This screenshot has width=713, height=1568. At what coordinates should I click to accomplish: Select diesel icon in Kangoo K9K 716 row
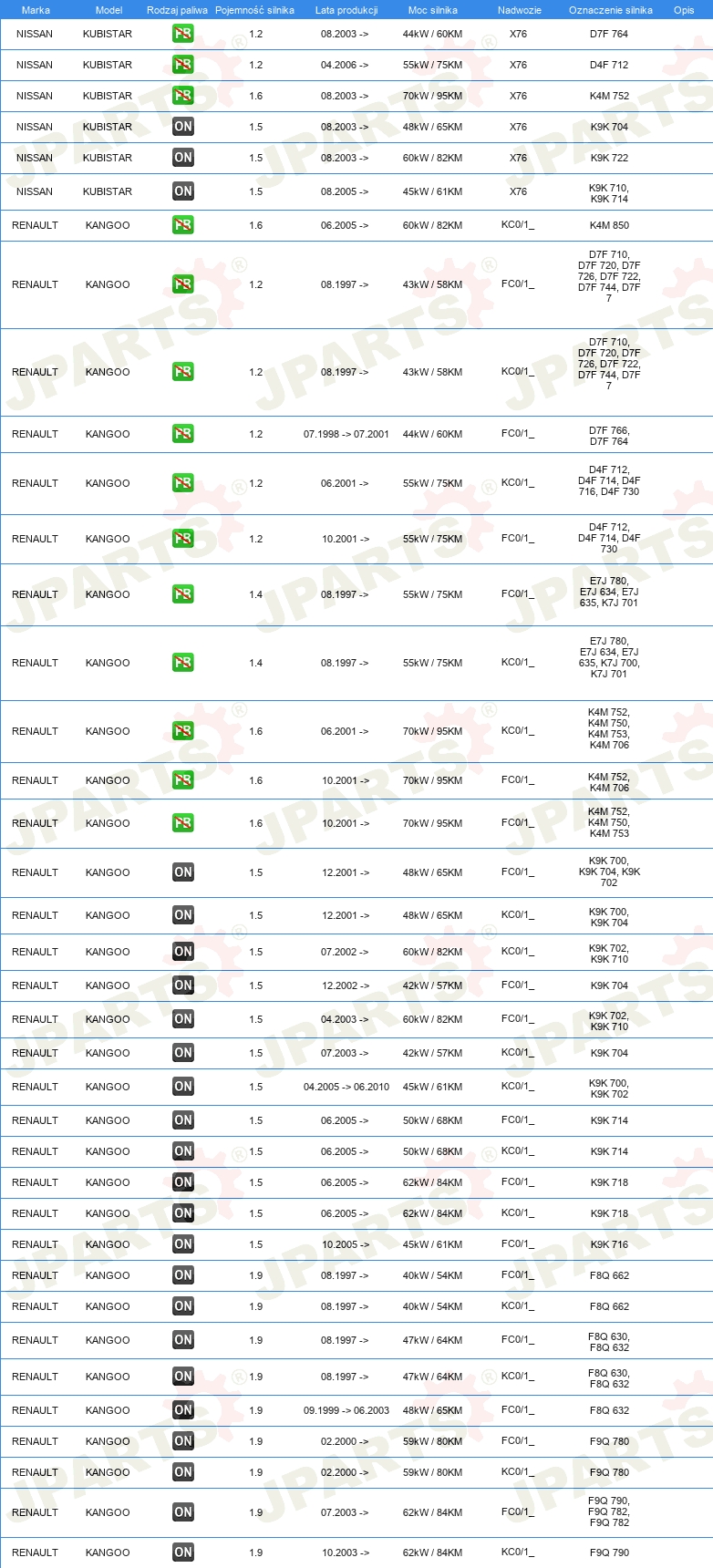coord(183,1244)
